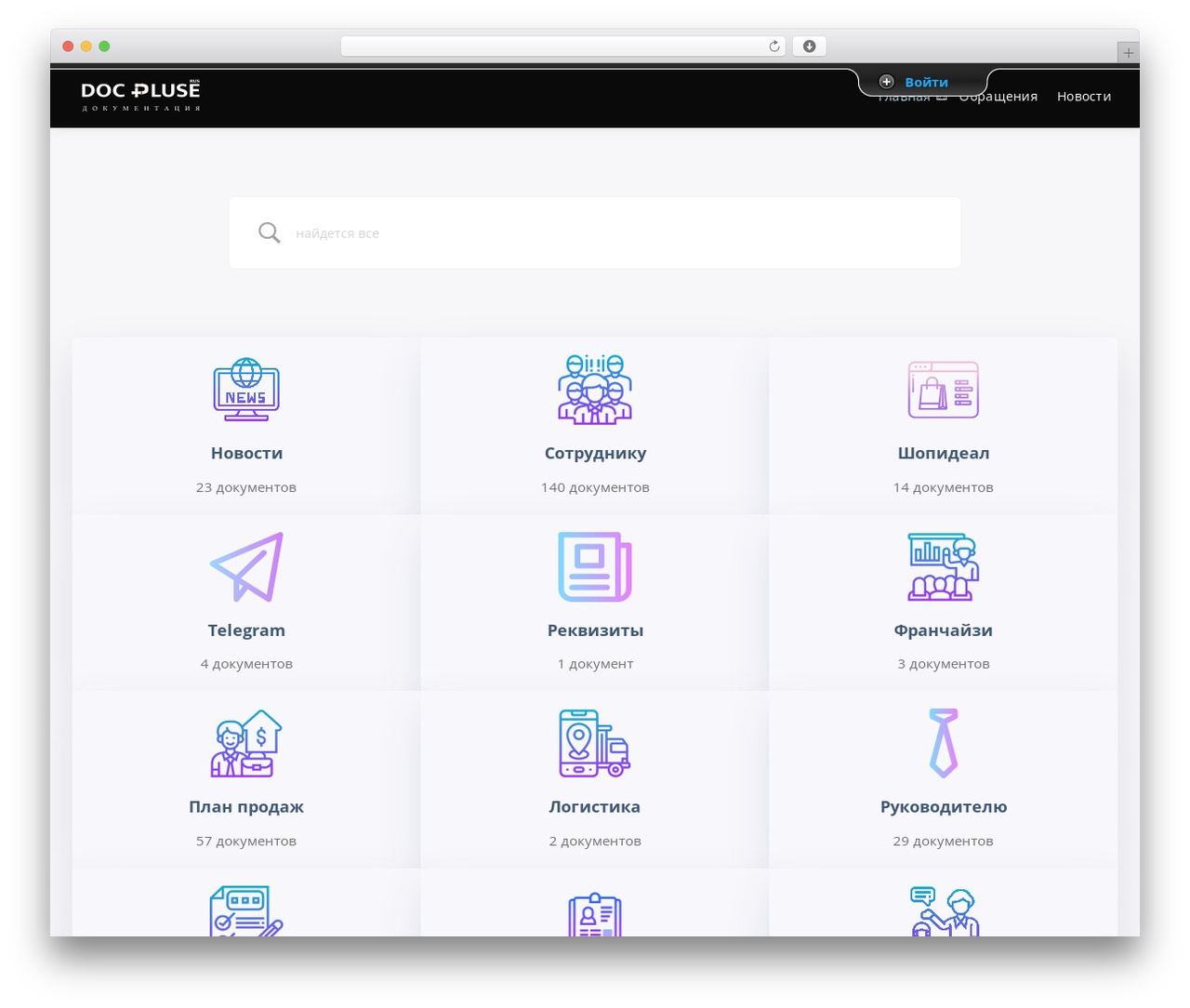This screenshot has height=1008, width=1190.
Task: Open the Telegram category title
Action: (246, 630)
